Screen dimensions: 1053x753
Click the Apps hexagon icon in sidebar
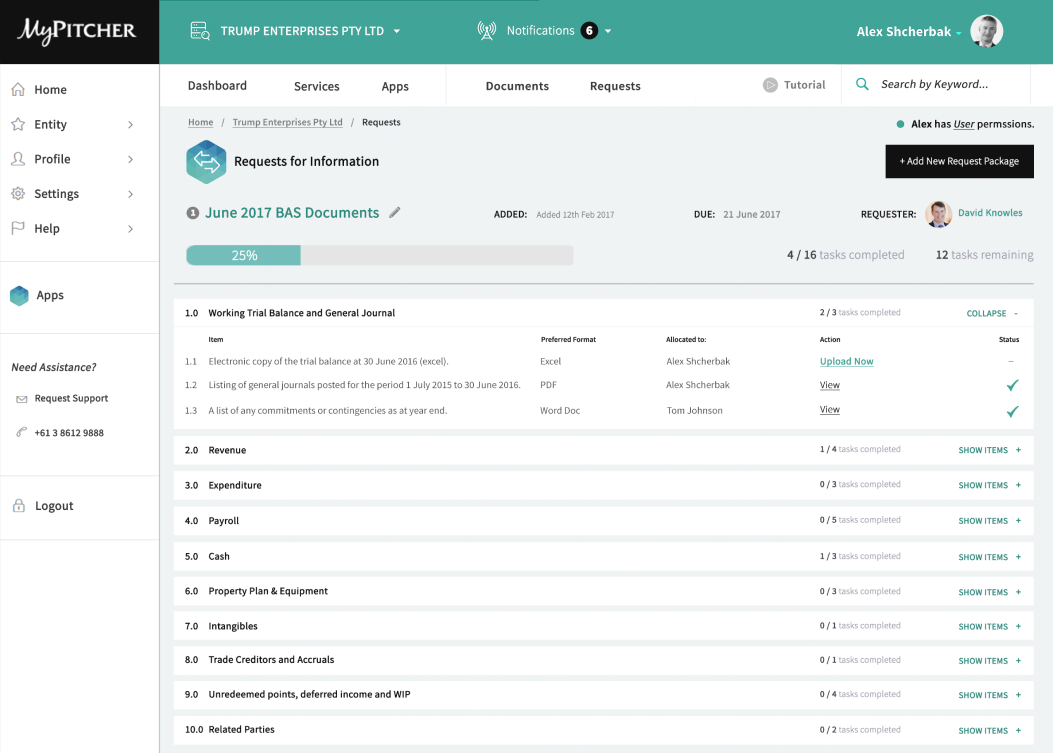[x=19, y=296]
